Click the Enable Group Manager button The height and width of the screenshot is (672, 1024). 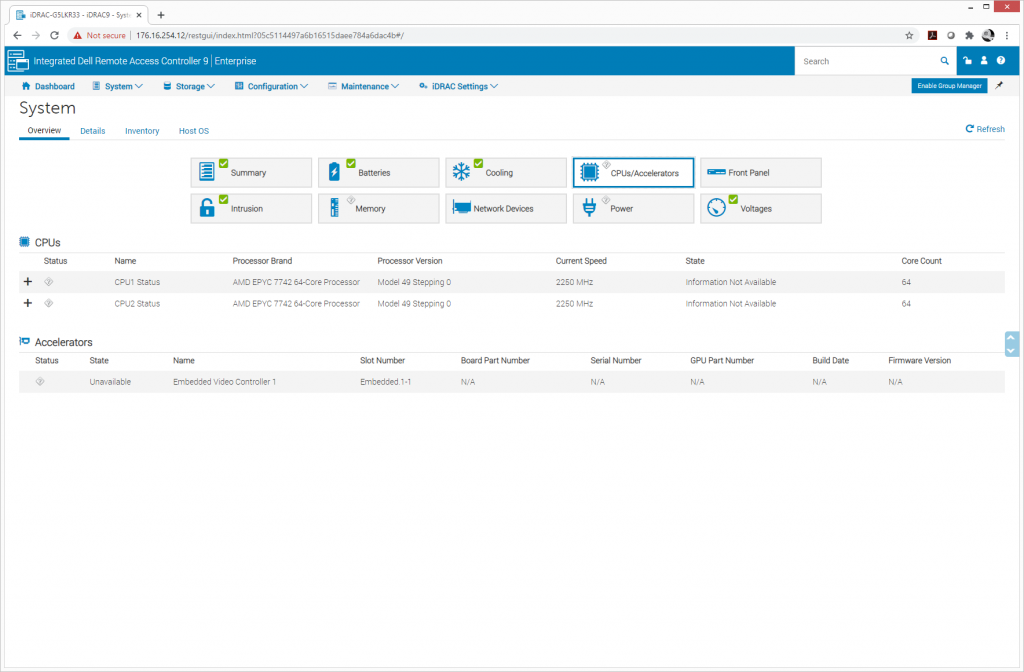pos(949,86)
